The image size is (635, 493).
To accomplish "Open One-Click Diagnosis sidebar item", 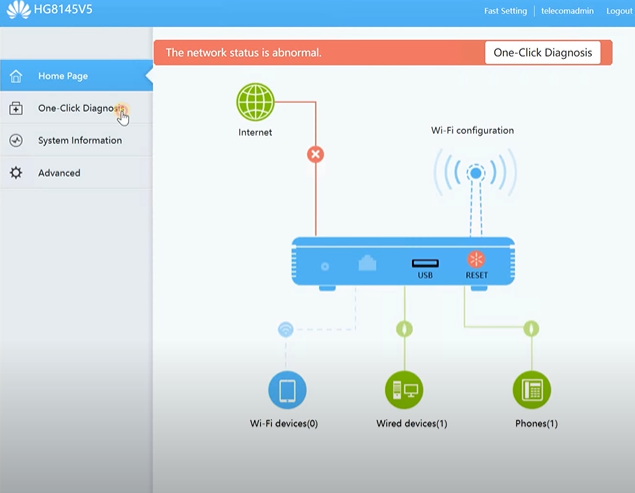I will coord(78,108).
